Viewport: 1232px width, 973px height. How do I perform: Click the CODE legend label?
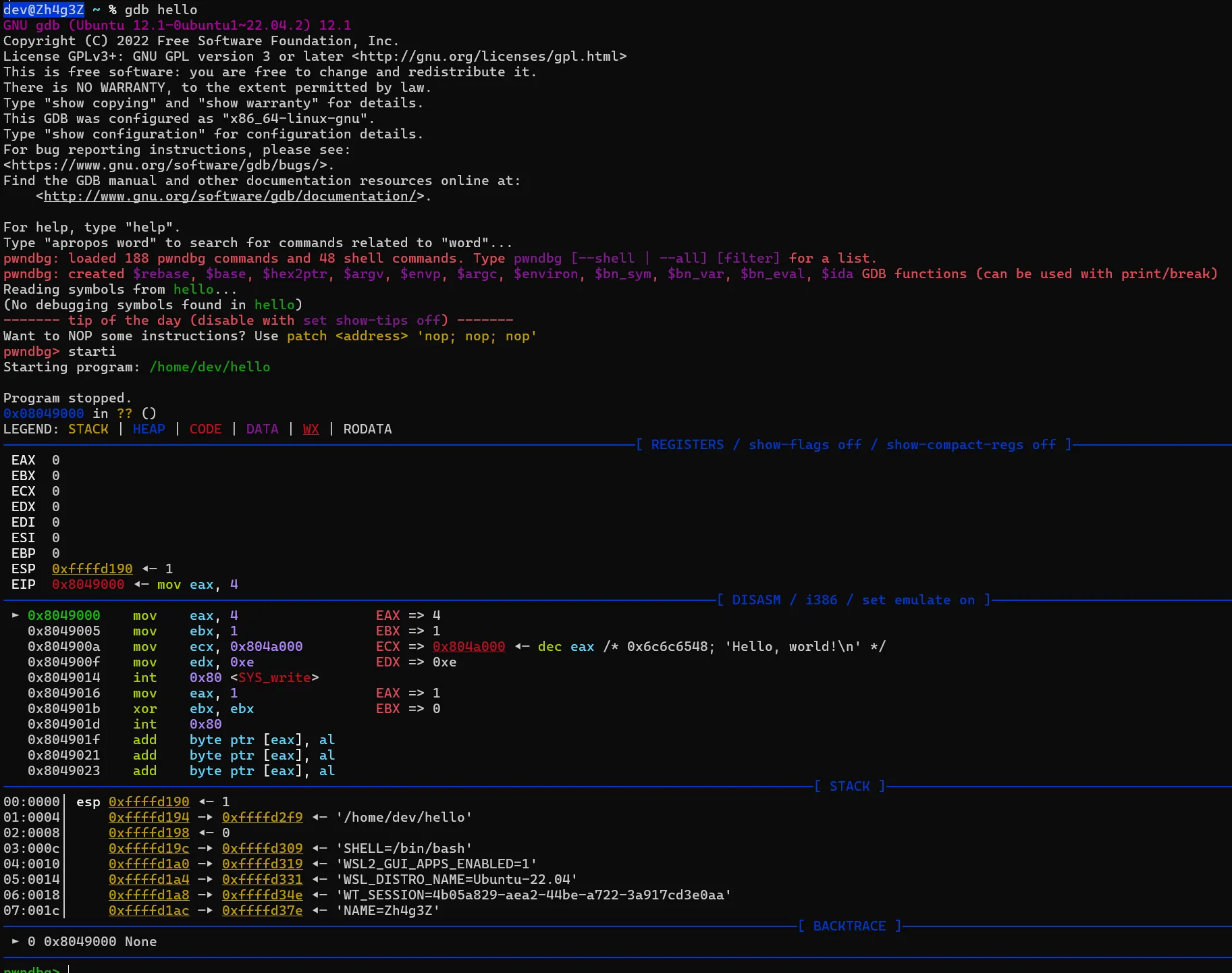click(205, 429)
